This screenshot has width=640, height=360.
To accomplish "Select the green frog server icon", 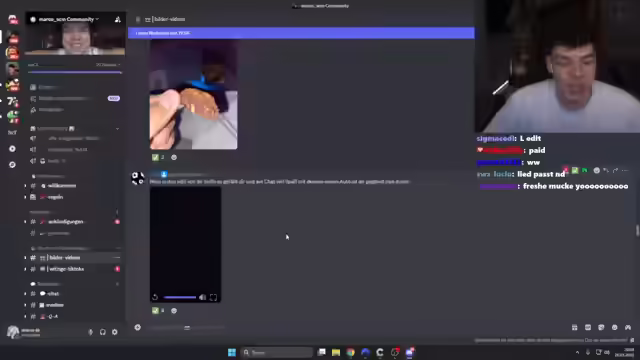I will coord(12,117).
